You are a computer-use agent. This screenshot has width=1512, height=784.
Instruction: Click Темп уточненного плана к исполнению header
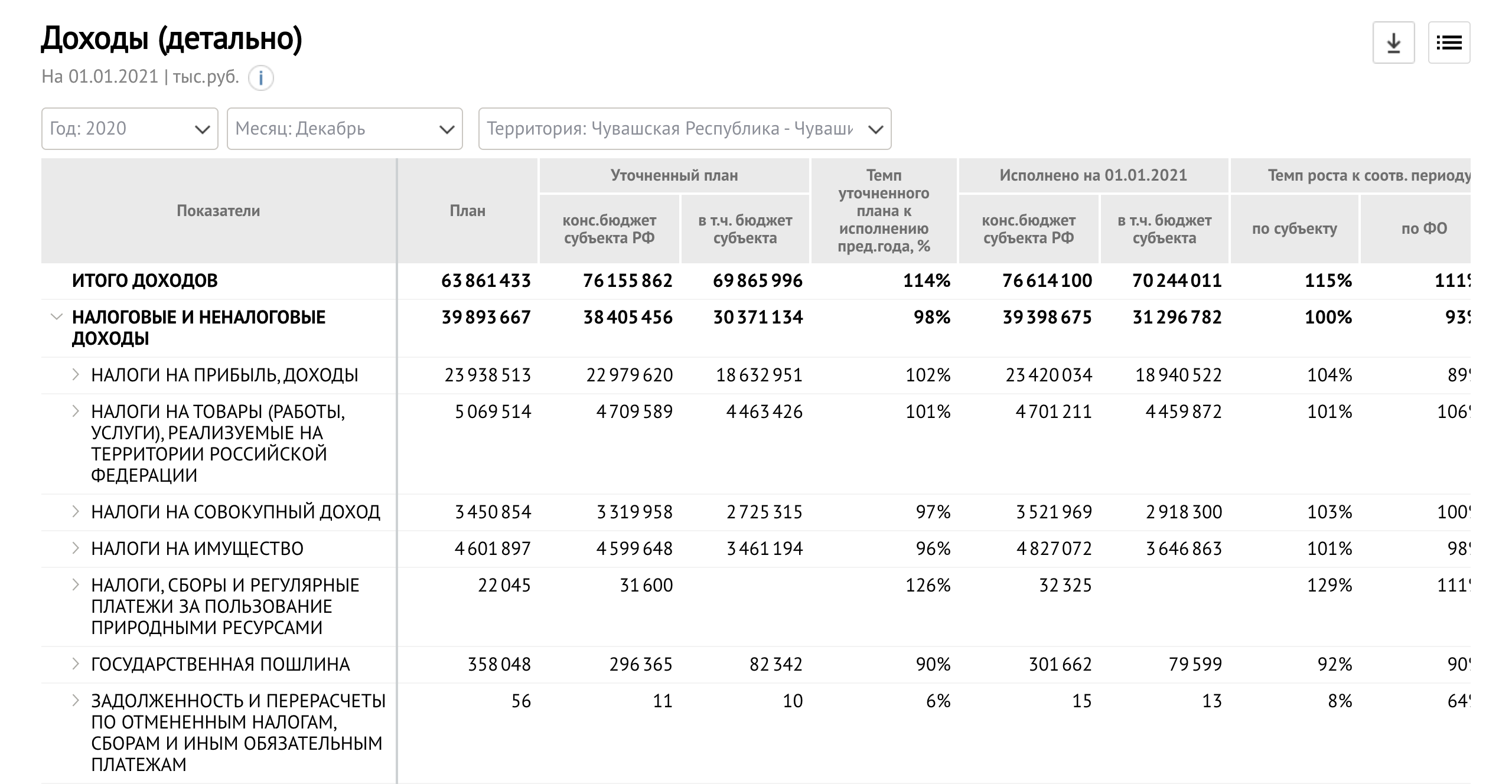(x=884, y=211)
